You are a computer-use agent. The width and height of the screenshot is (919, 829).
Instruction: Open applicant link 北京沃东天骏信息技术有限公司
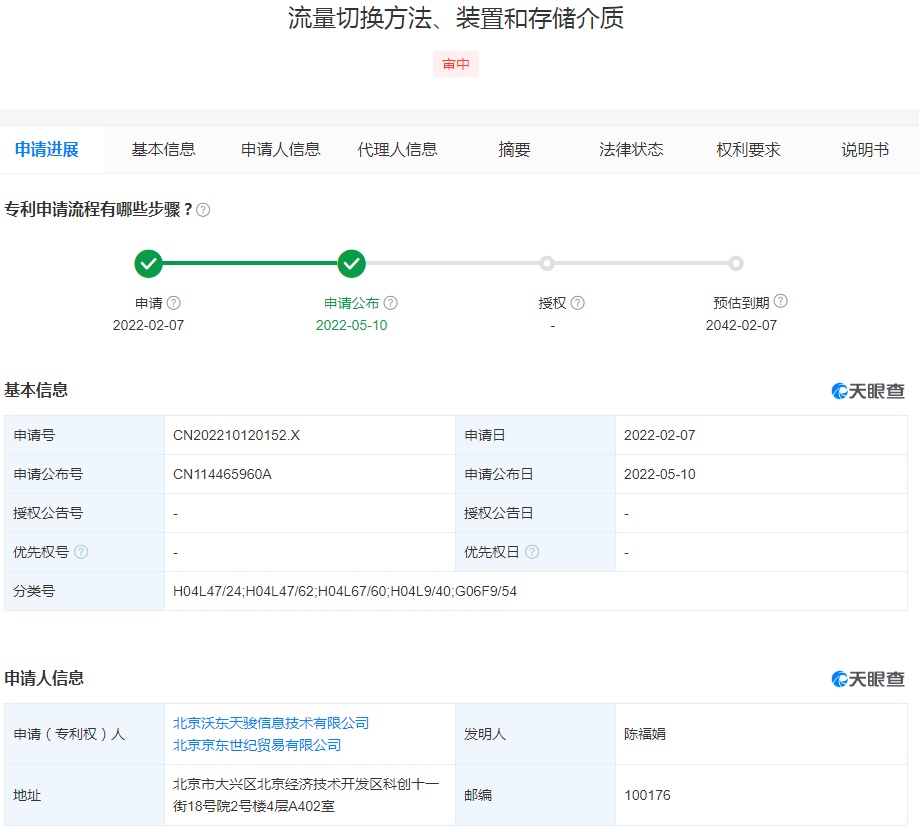point(271,723)
